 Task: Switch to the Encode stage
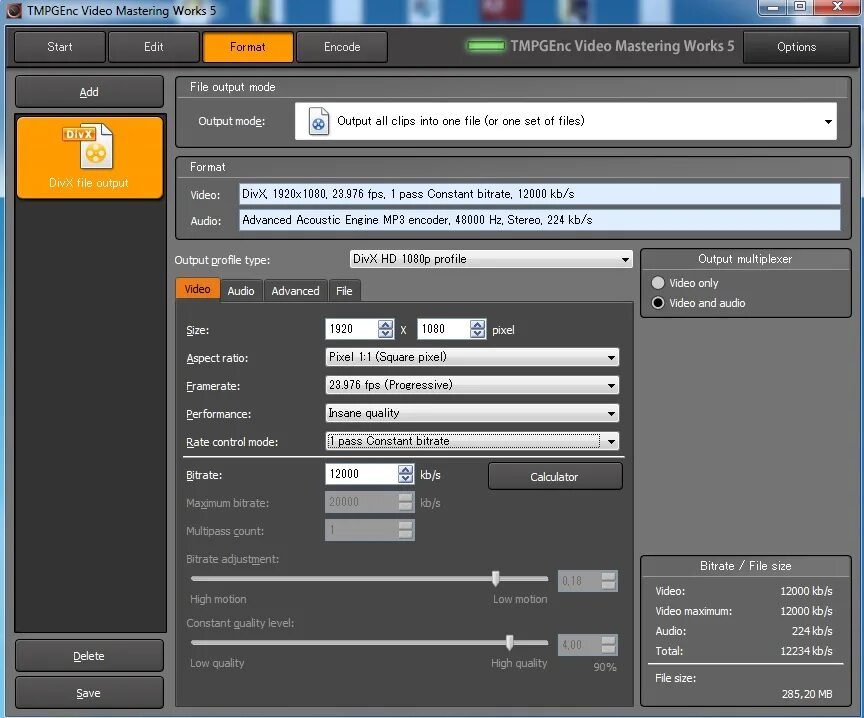pos(342,47)
